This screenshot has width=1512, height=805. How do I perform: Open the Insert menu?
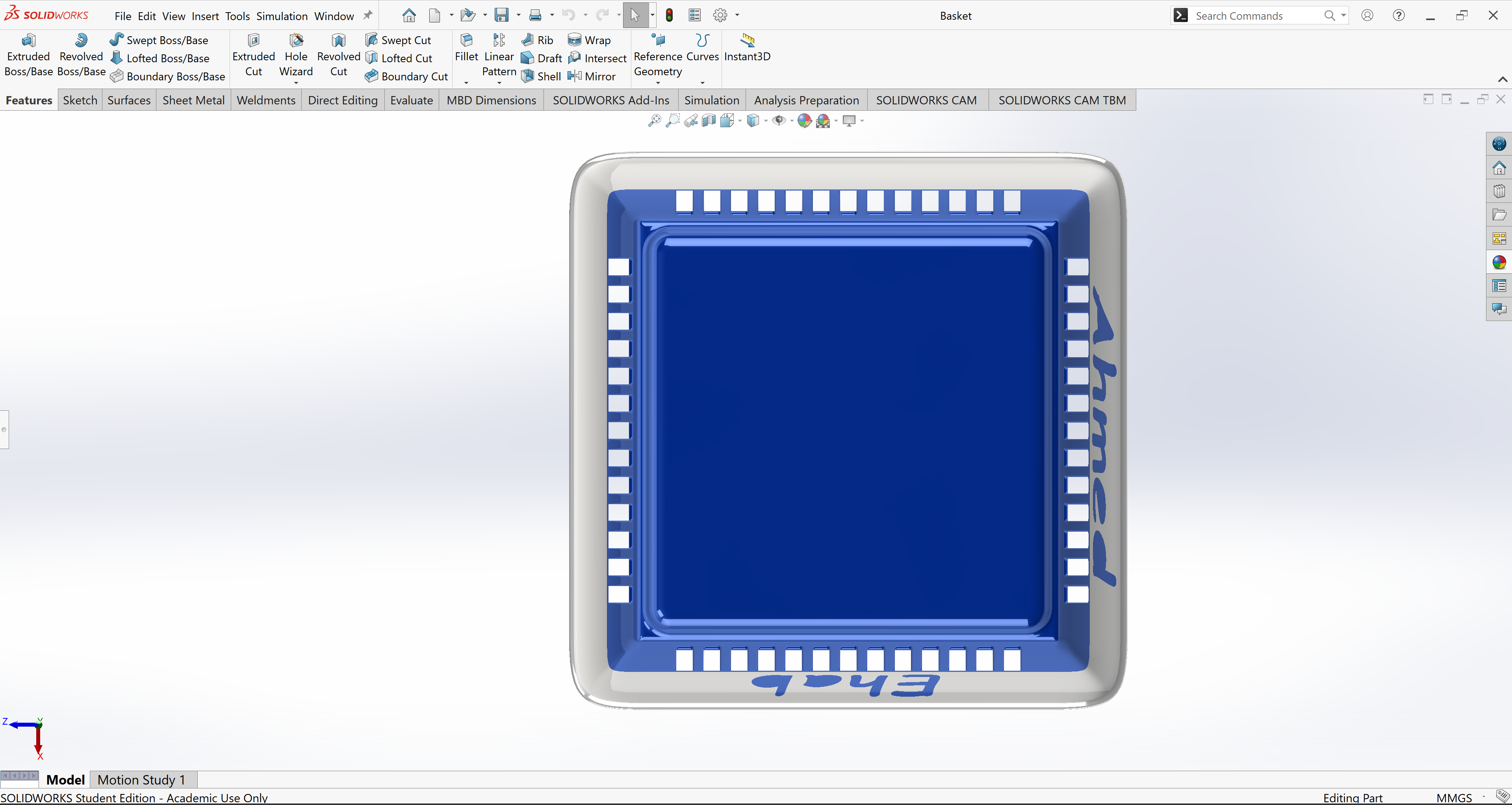pos(205,16)
